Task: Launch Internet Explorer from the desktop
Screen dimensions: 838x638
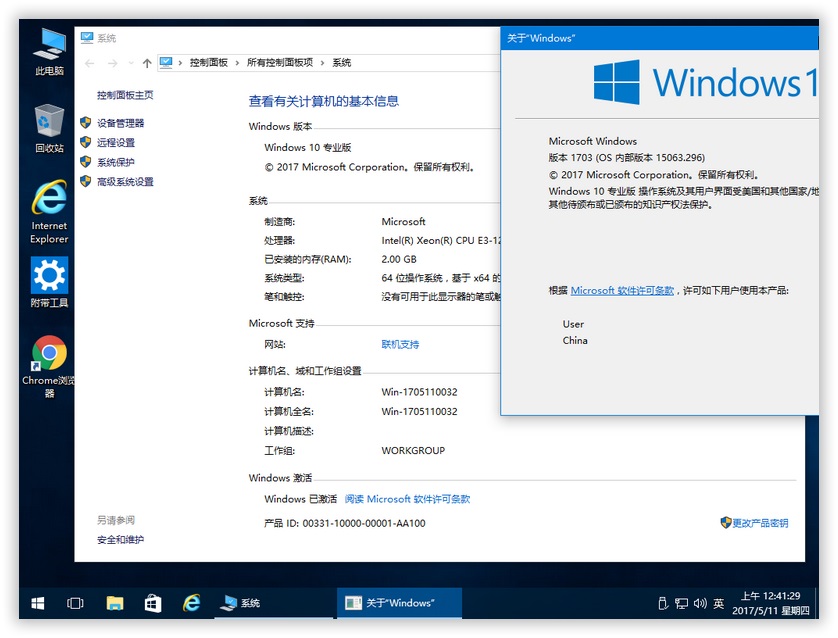Action: click(x=49, y=212)
